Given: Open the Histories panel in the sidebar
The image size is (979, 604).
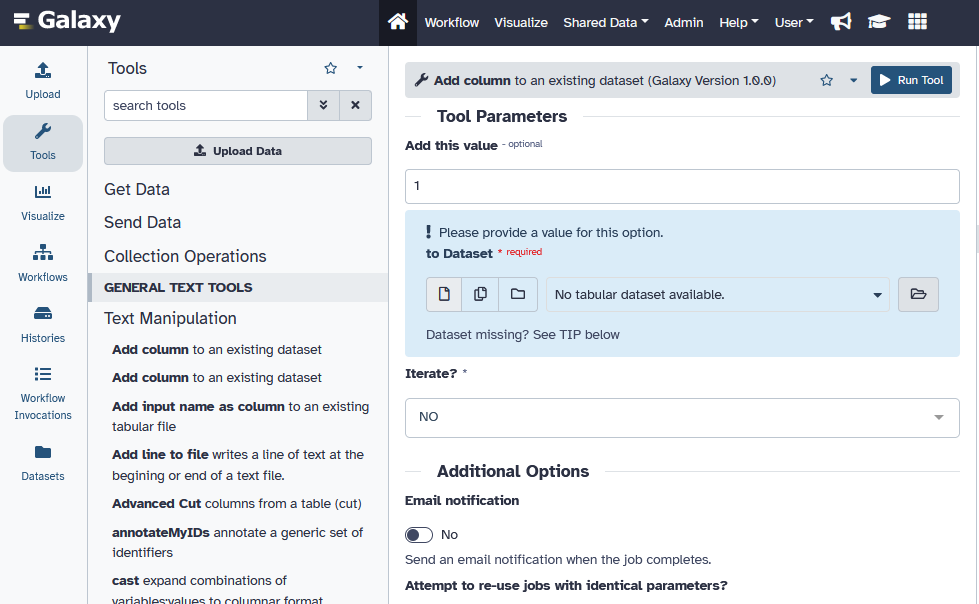Looking at the screenshot, I should coord(42,325).
